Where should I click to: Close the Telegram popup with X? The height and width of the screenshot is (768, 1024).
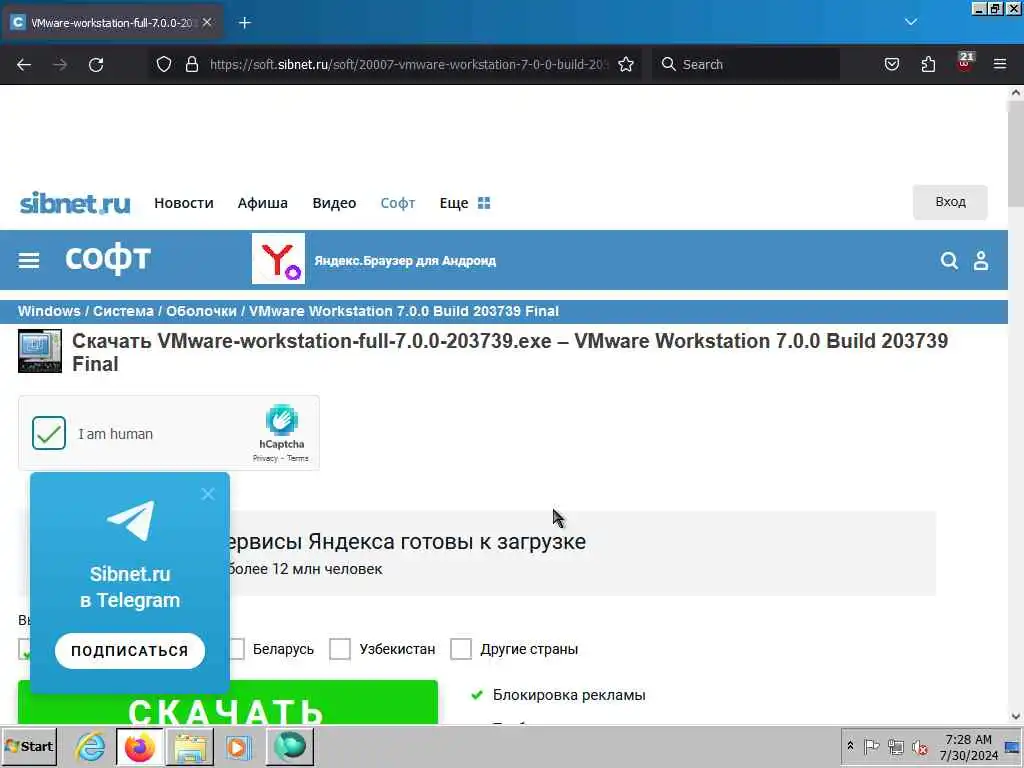208,494
